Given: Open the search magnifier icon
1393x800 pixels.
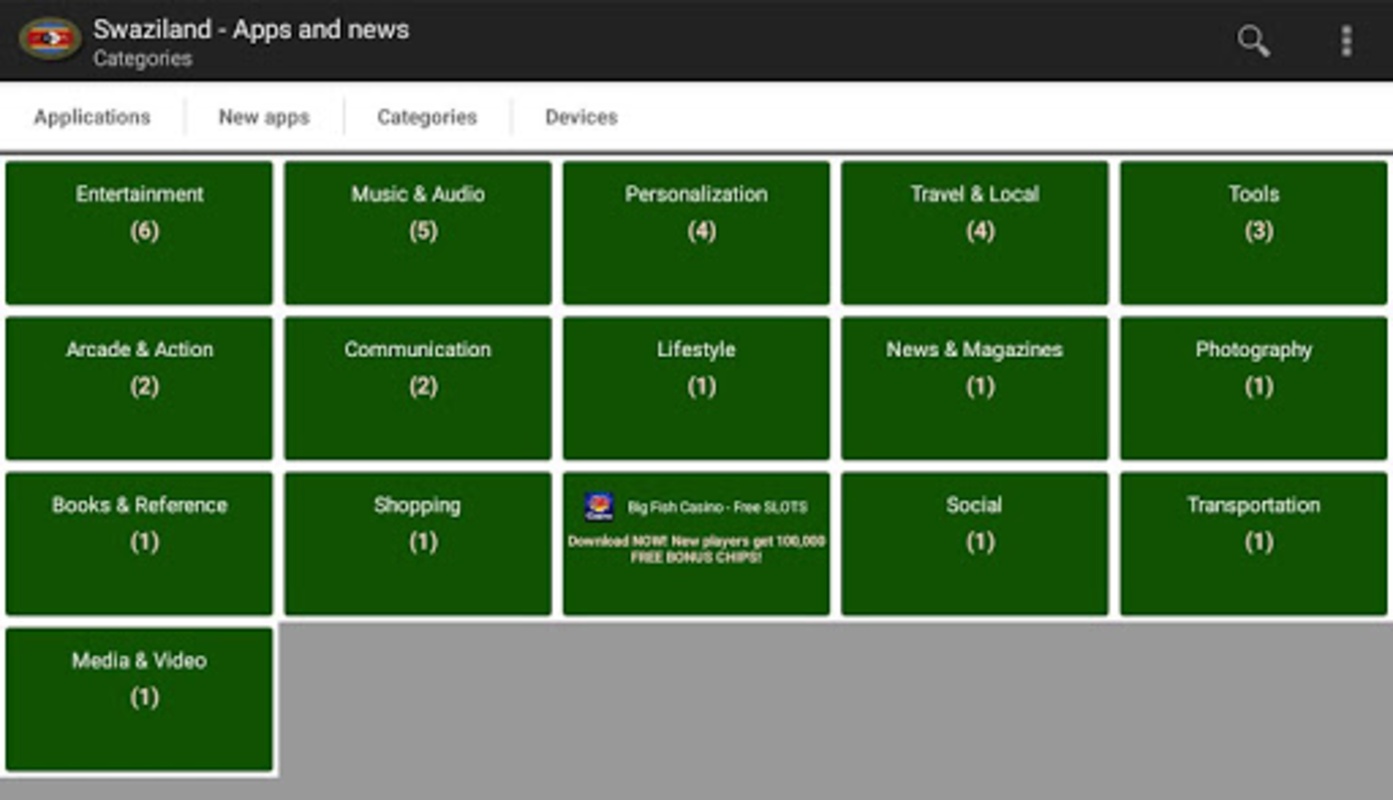Looking at the screenshot, I should (x=1253, y=41).
